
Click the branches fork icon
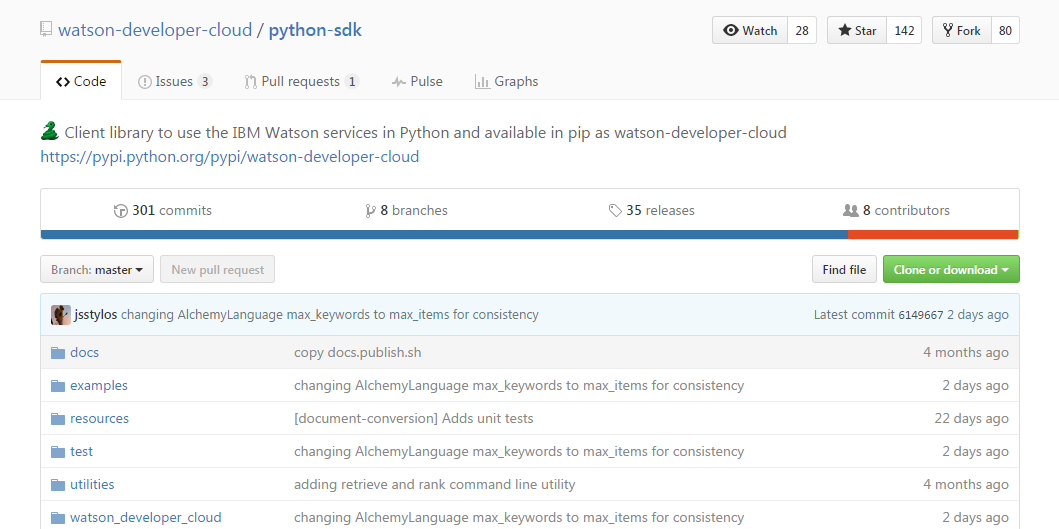click(x=369, y=211)
